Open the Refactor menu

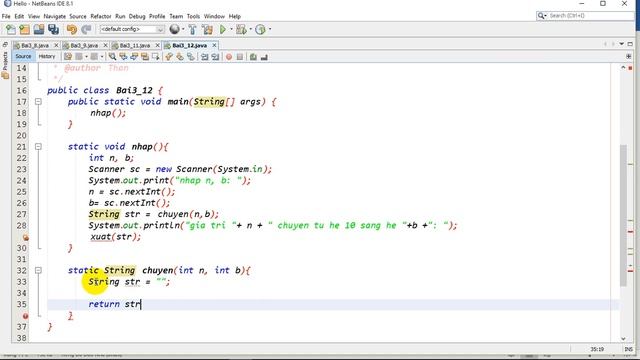[x=101, y=16]
